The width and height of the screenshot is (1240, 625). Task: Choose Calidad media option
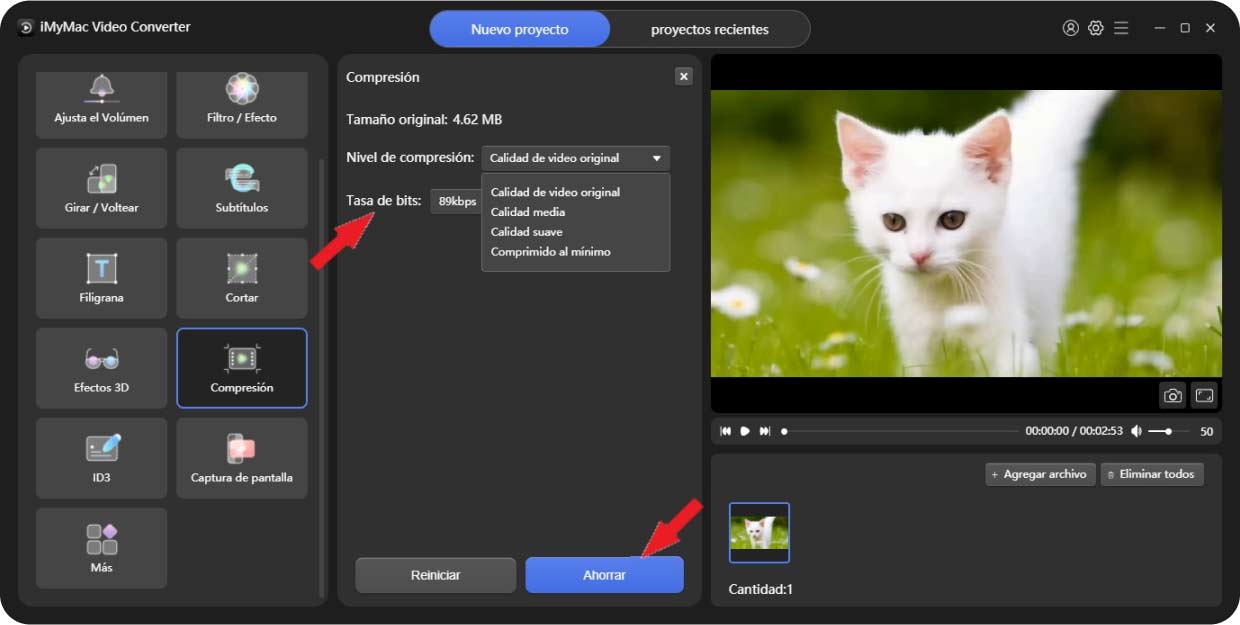pos(527,212)
